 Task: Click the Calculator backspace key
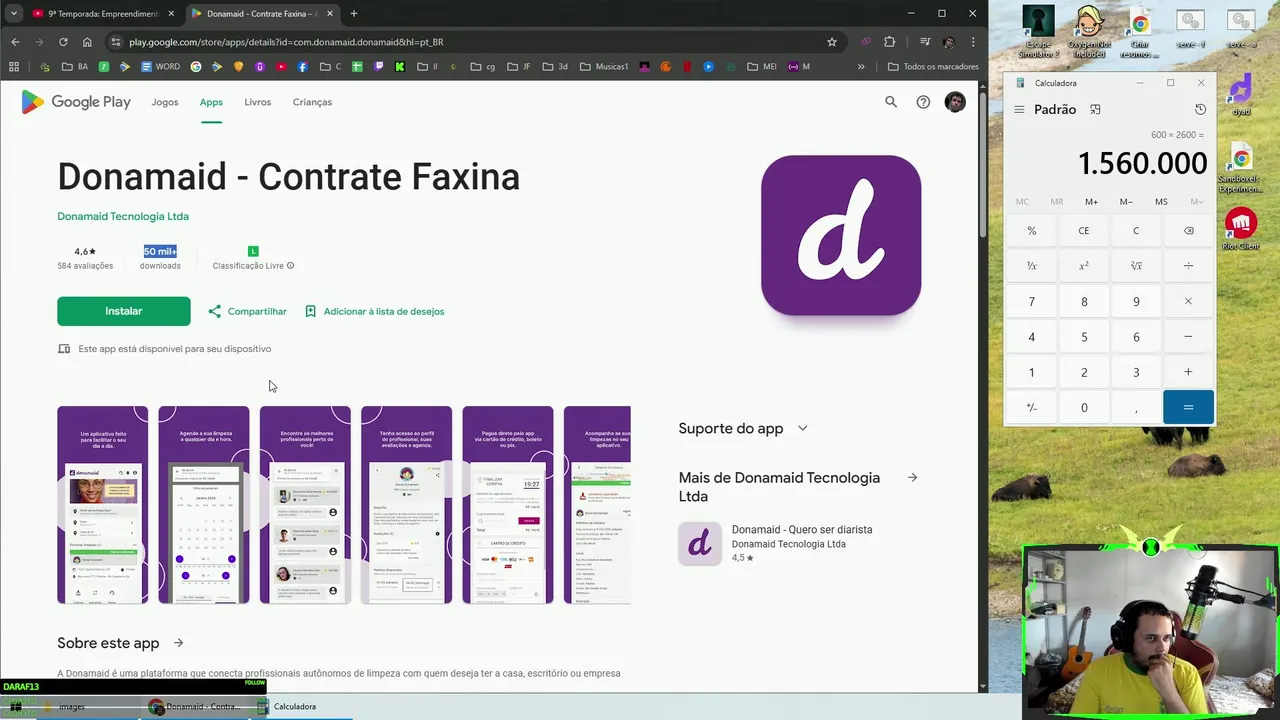1188,231
